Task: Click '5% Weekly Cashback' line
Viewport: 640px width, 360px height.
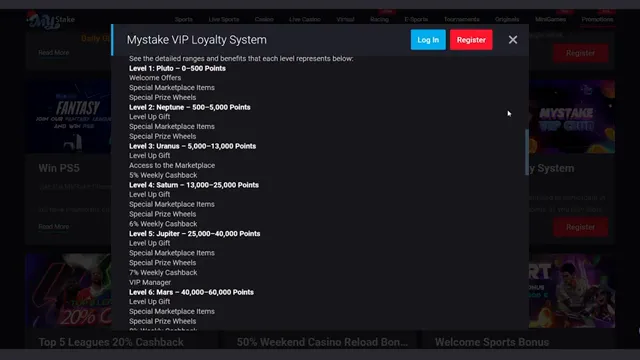Action: (163, 175)
